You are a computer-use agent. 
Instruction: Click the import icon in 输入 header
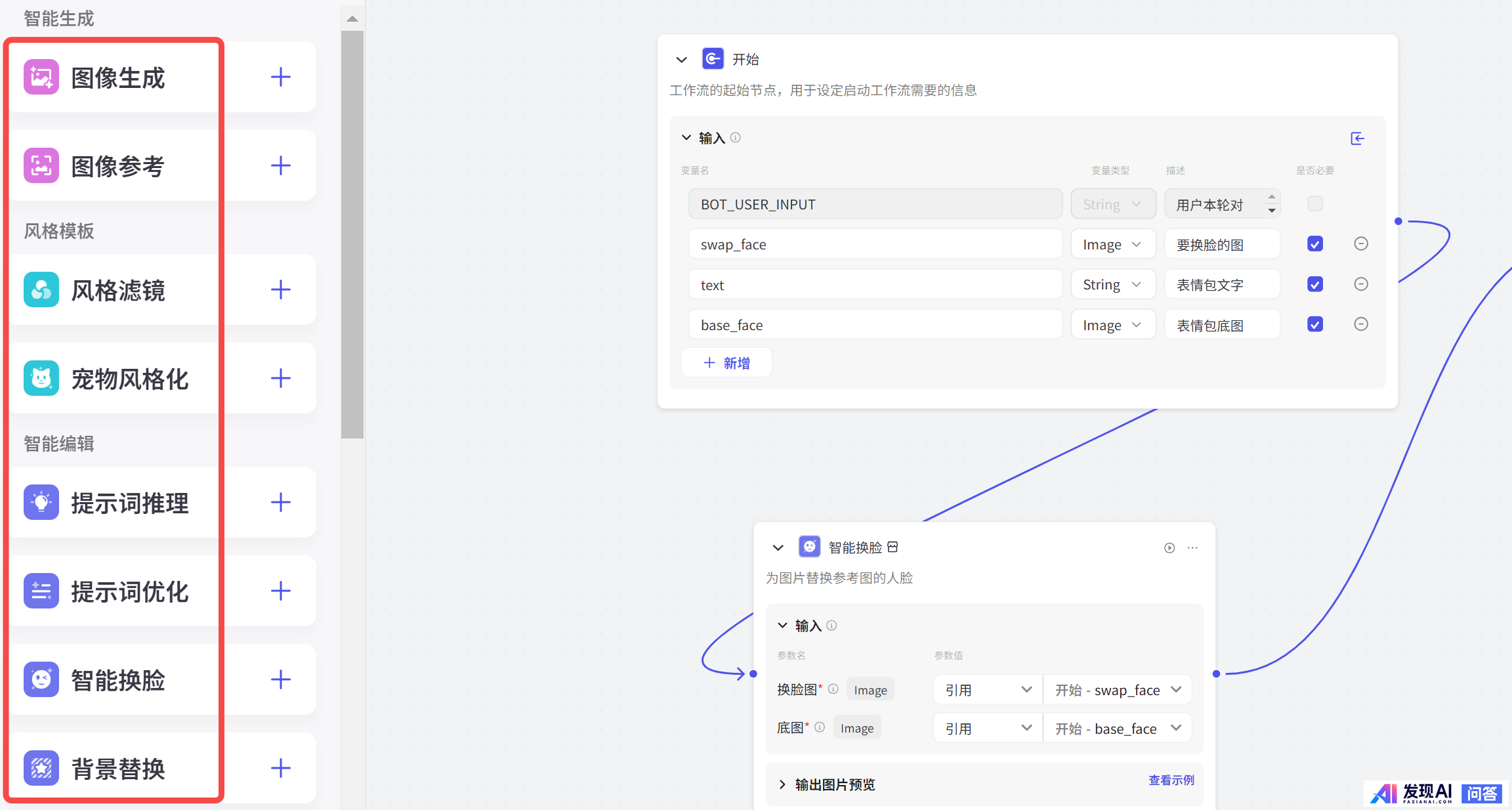(x=1357, y=139)
